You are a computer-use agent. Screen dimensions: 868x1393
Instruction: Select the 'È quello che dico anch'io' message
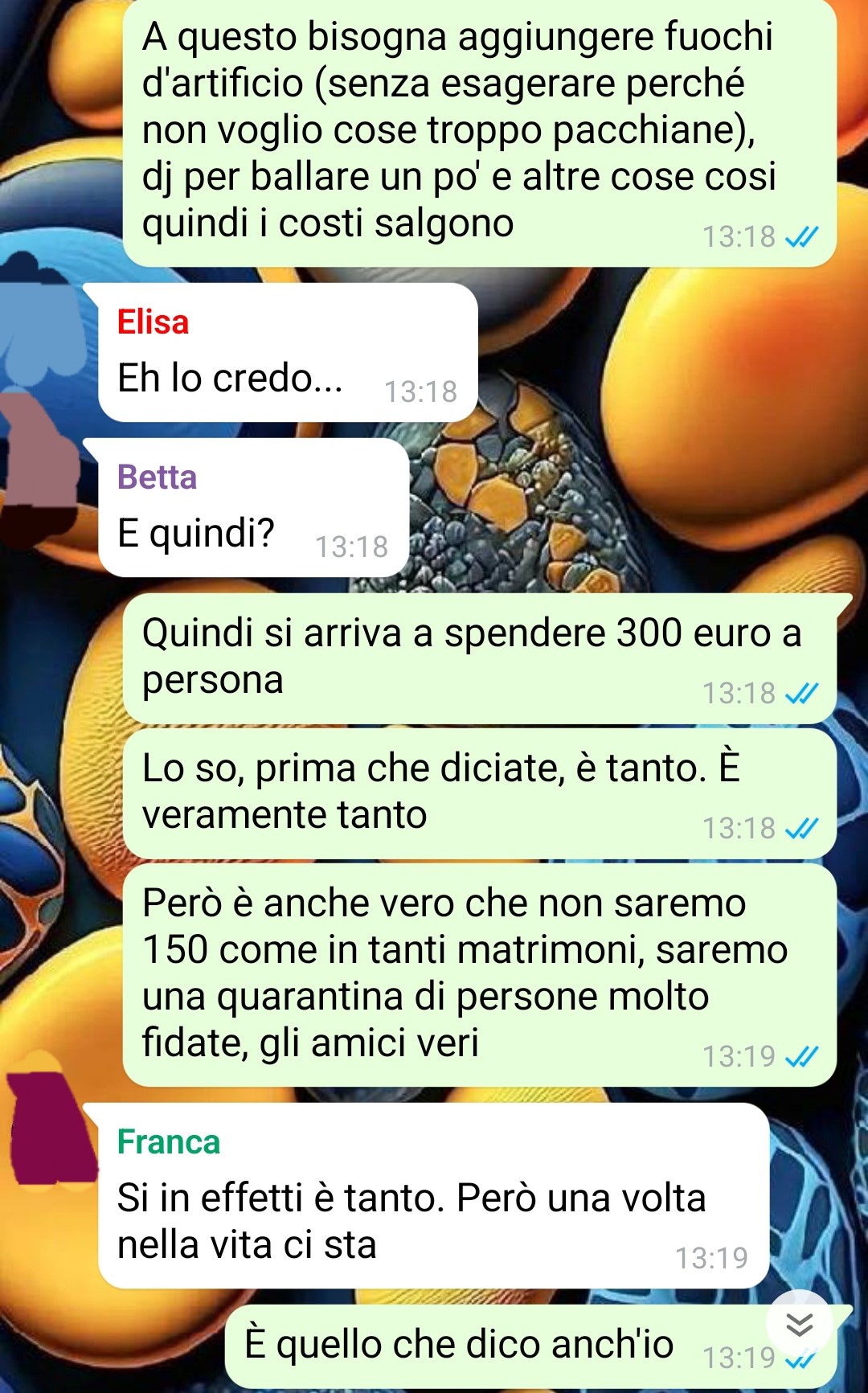pyautogui.click(x=531, y=1346)
